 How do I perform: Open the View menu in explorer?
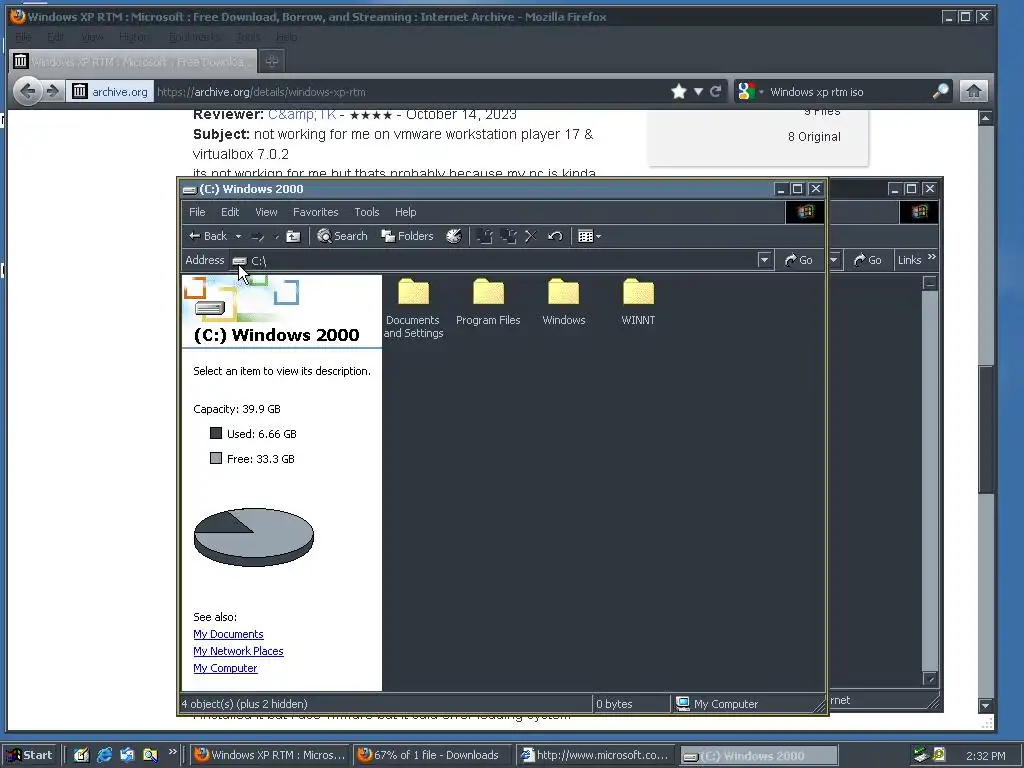click(266, 212)
